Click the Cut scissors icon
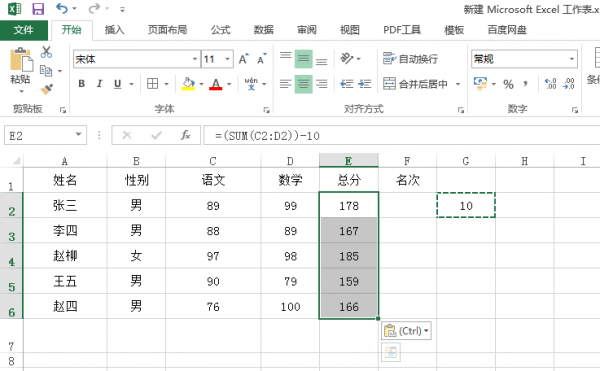Image resolution: width=600 pixels, height=371 pixels. point(46,52)
